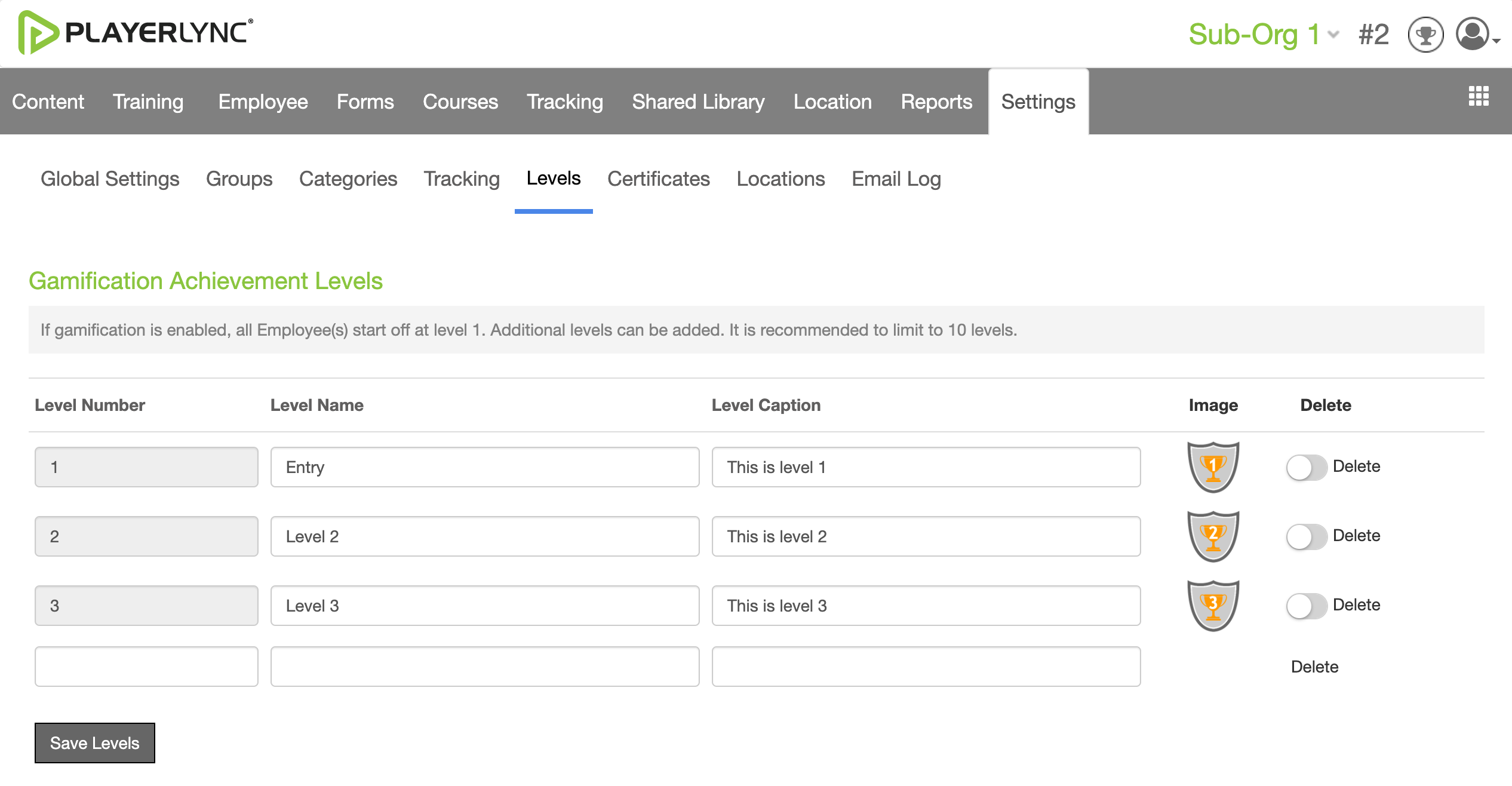The height and width of the screenshot is (786, 1512).
Task: Open the Reports menu
Action: (936, 102)
